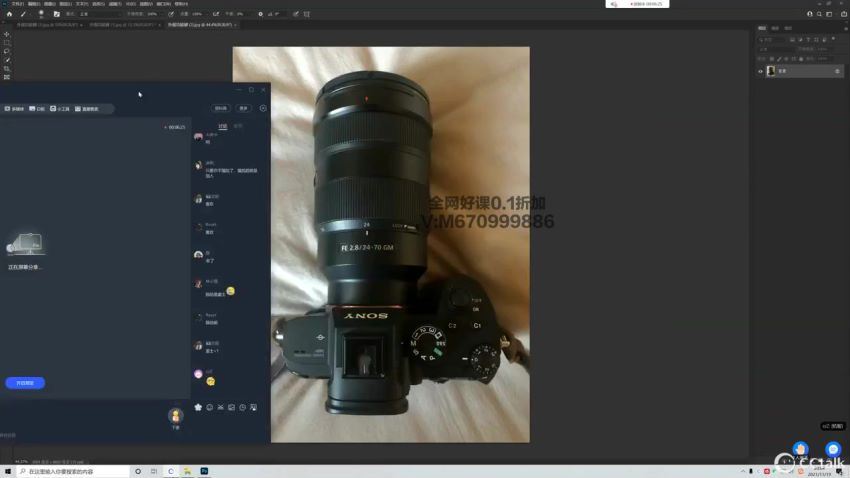Screen dimensions: 850x478
Task: Open the brush preset picker
Action: [41, 14]
